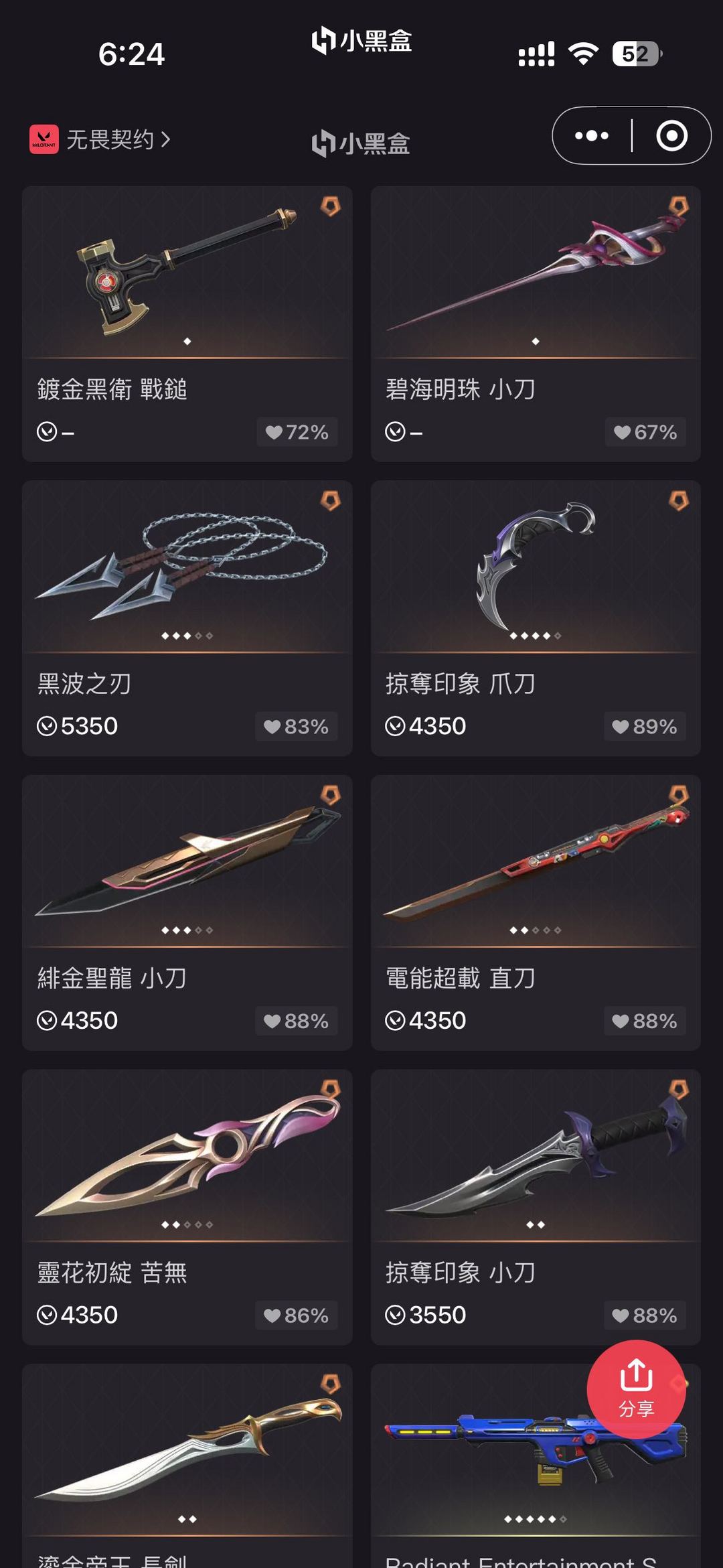This screenshot has height=1568, width=723.
Task: Open the blue Radiant Entertainment gun thumbnail
Action: pyautogui.click(x=536, y=1450)
